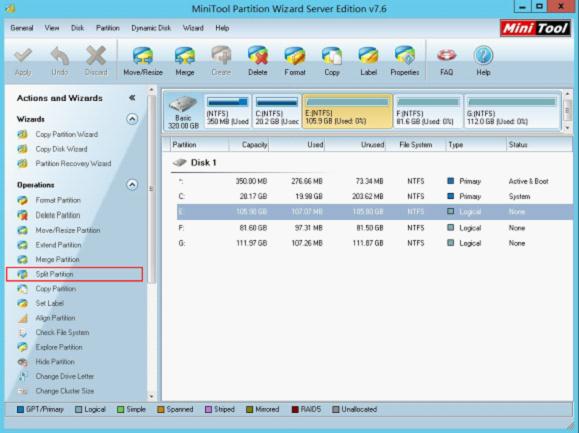Collapse the Operations section
This screenshot has width=579, height=433.
132,185
